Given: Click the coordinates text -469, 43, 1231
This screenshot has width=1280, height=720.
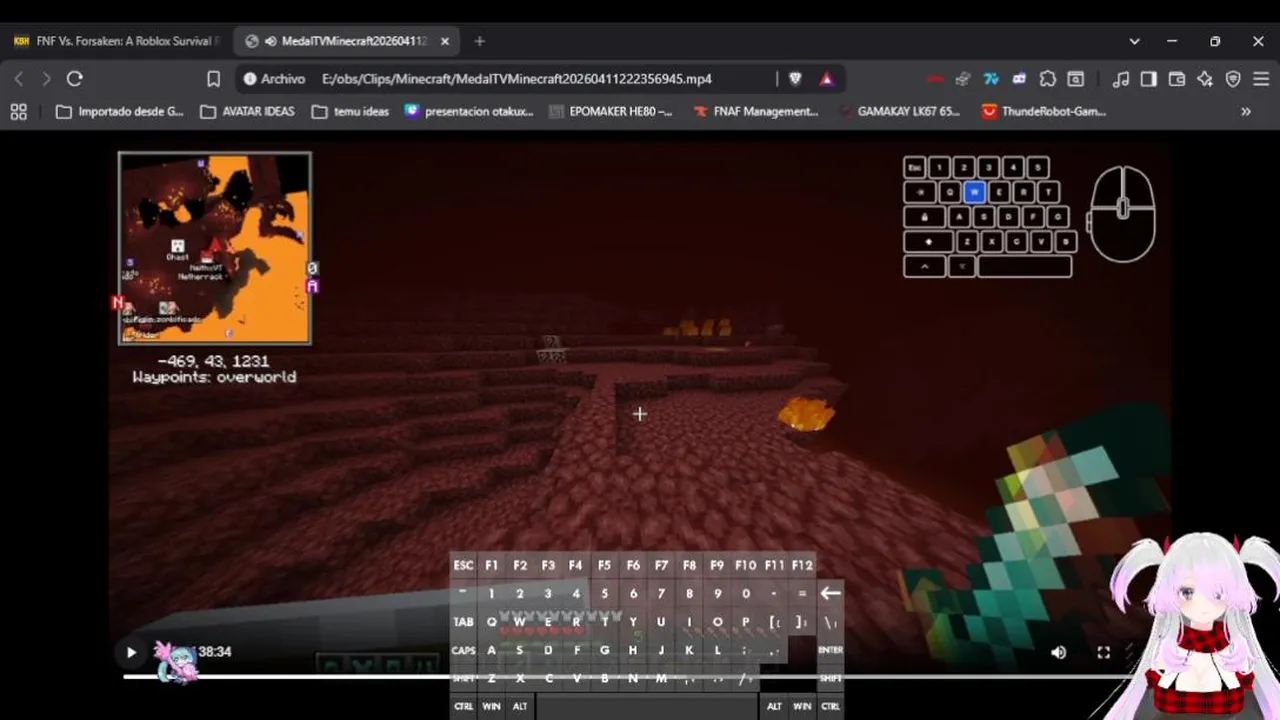Looking at the screenshot, I should click(x=214, y=361).
